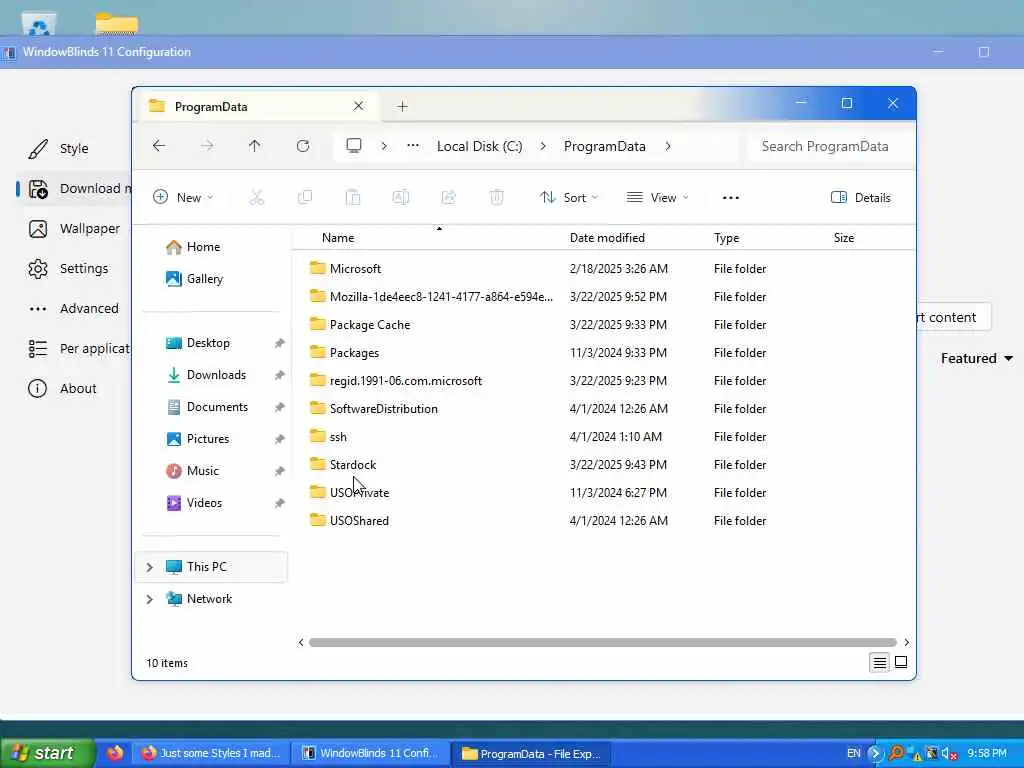Click the Delete trash icon
Image resolution: width=1024 pixels, height=768 pixels.
click(497, 197)
